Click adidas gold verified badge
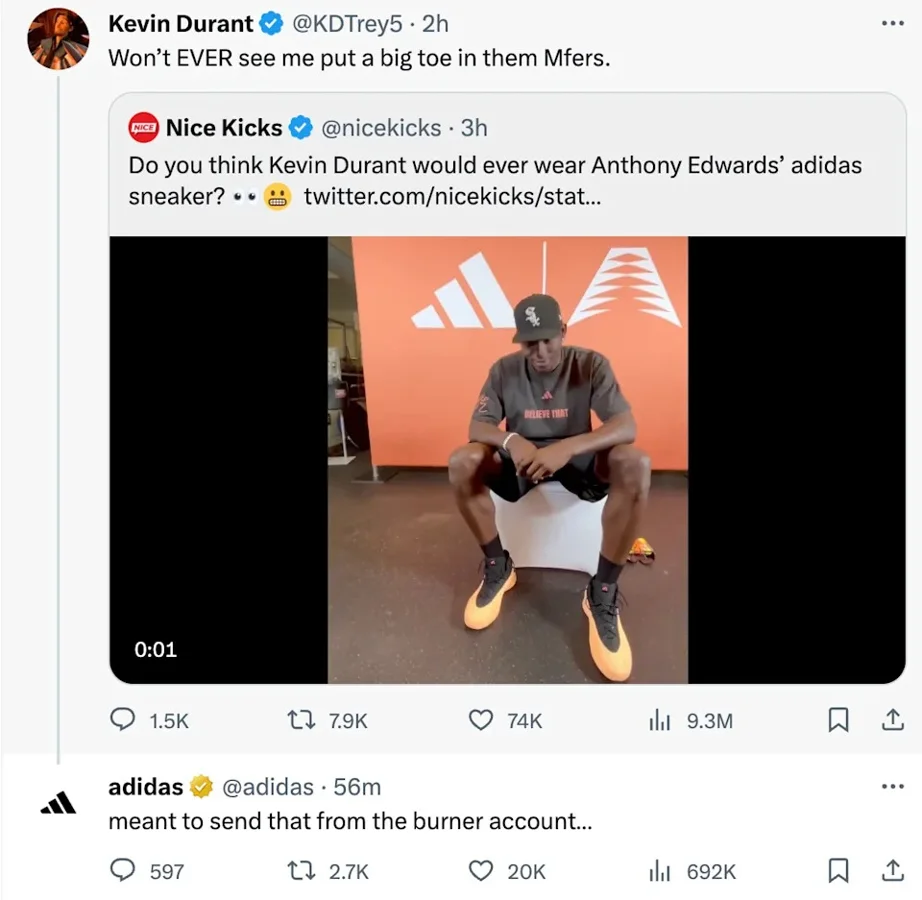Viewport: 922px width, 900px height. [x=201, y=787]
